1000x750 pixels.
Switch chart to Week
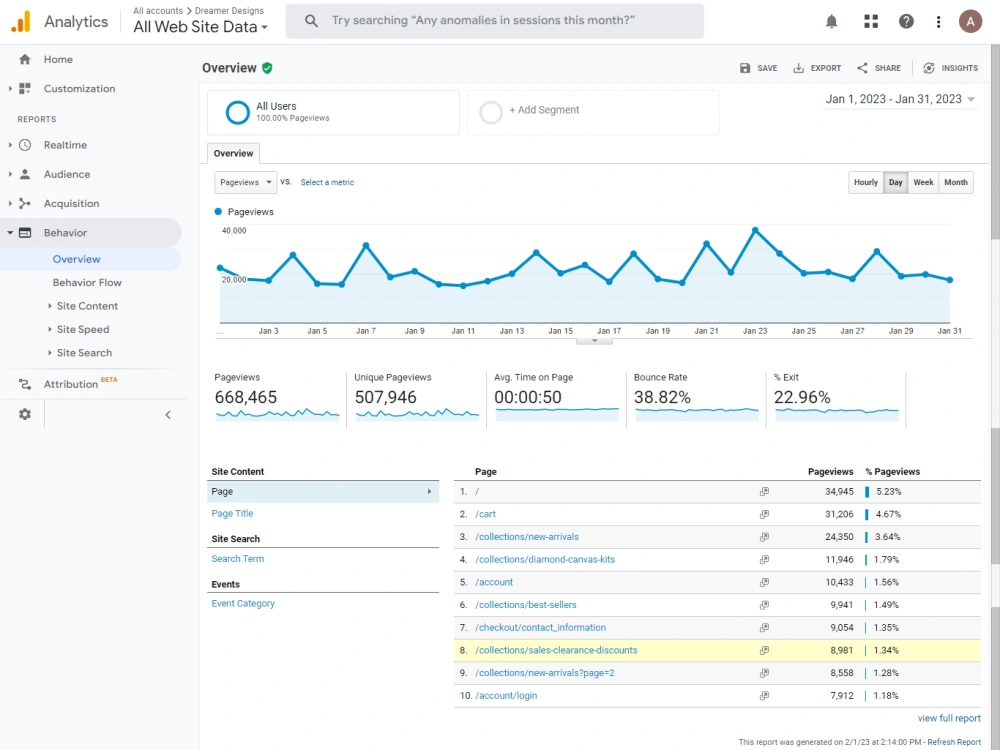(923, 182)
